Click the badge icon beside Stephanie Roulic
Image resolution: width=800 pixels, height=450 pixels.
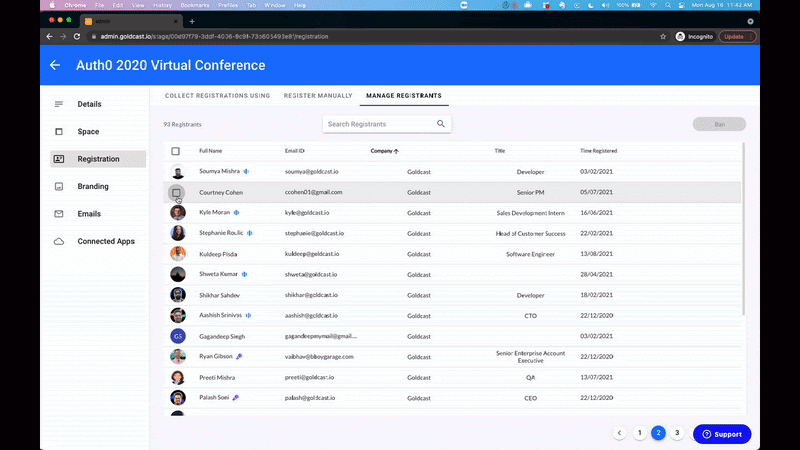coord(249,233)
